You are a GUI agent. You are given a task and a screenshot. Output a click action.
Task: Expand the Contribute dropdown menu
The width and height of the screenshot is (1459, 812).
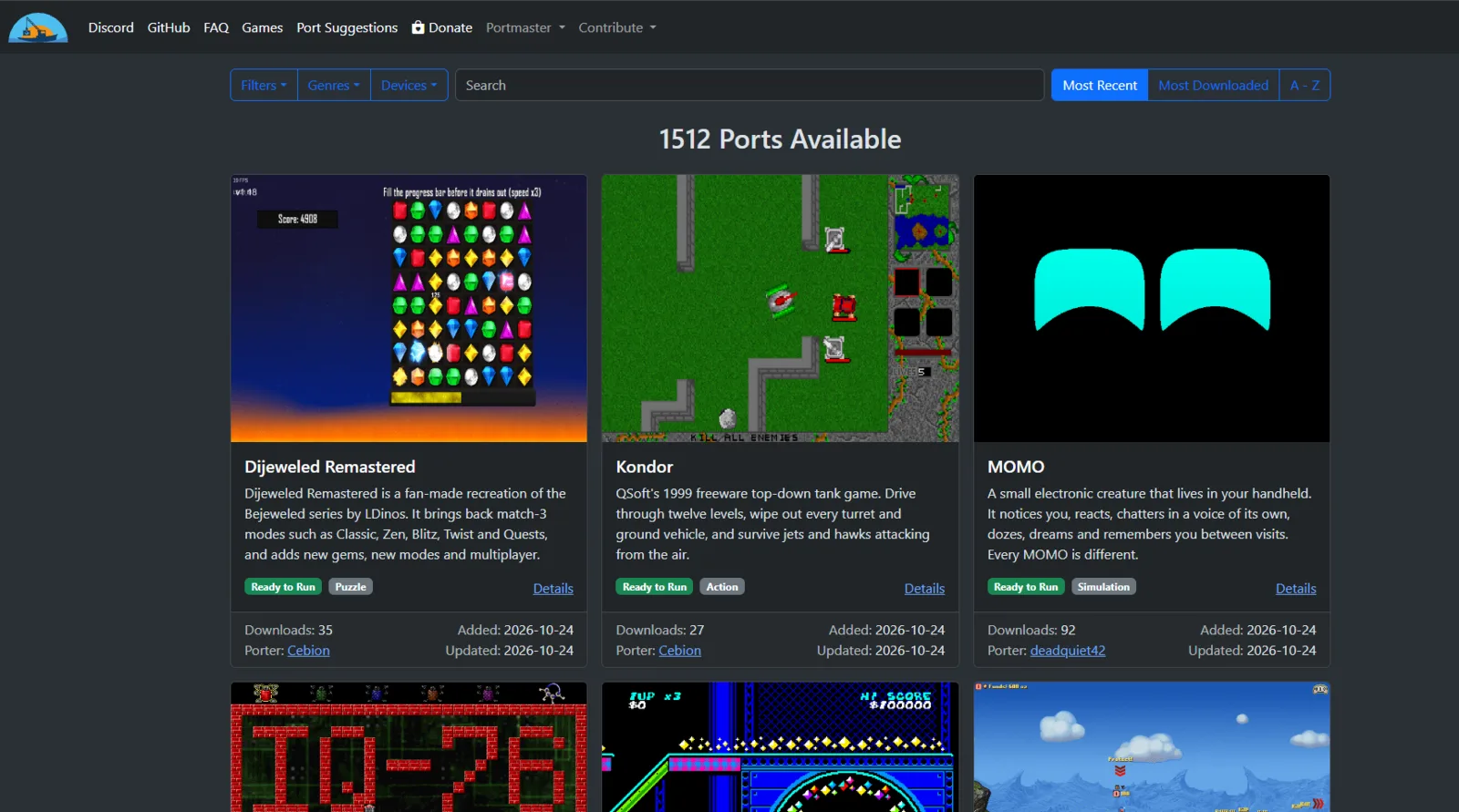[x=617, y=27]
